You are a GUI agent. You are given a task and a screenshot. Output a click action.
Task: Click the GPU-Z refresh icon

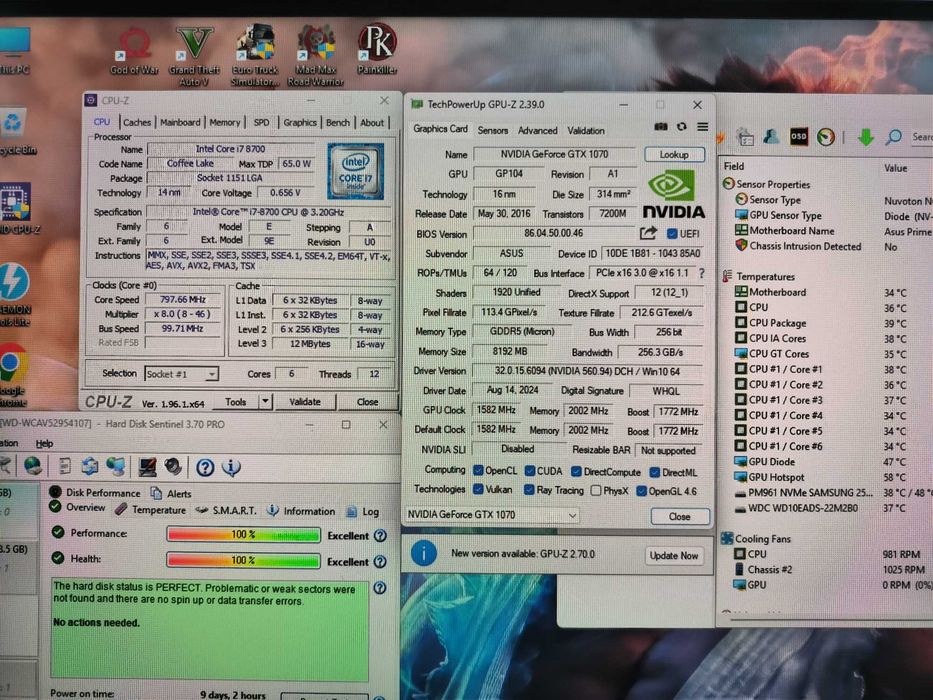click(x=682, y=126)
